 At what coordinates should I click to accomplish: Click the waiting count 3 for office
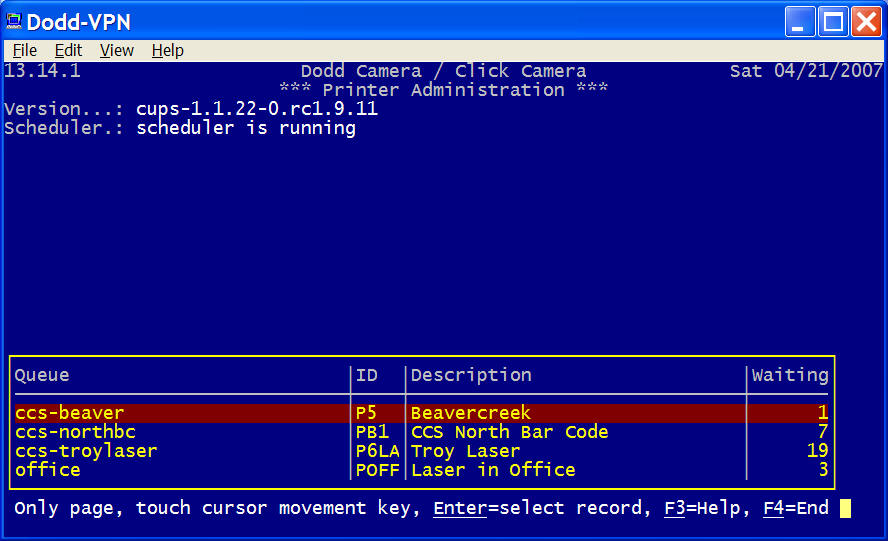pos(823,470)
